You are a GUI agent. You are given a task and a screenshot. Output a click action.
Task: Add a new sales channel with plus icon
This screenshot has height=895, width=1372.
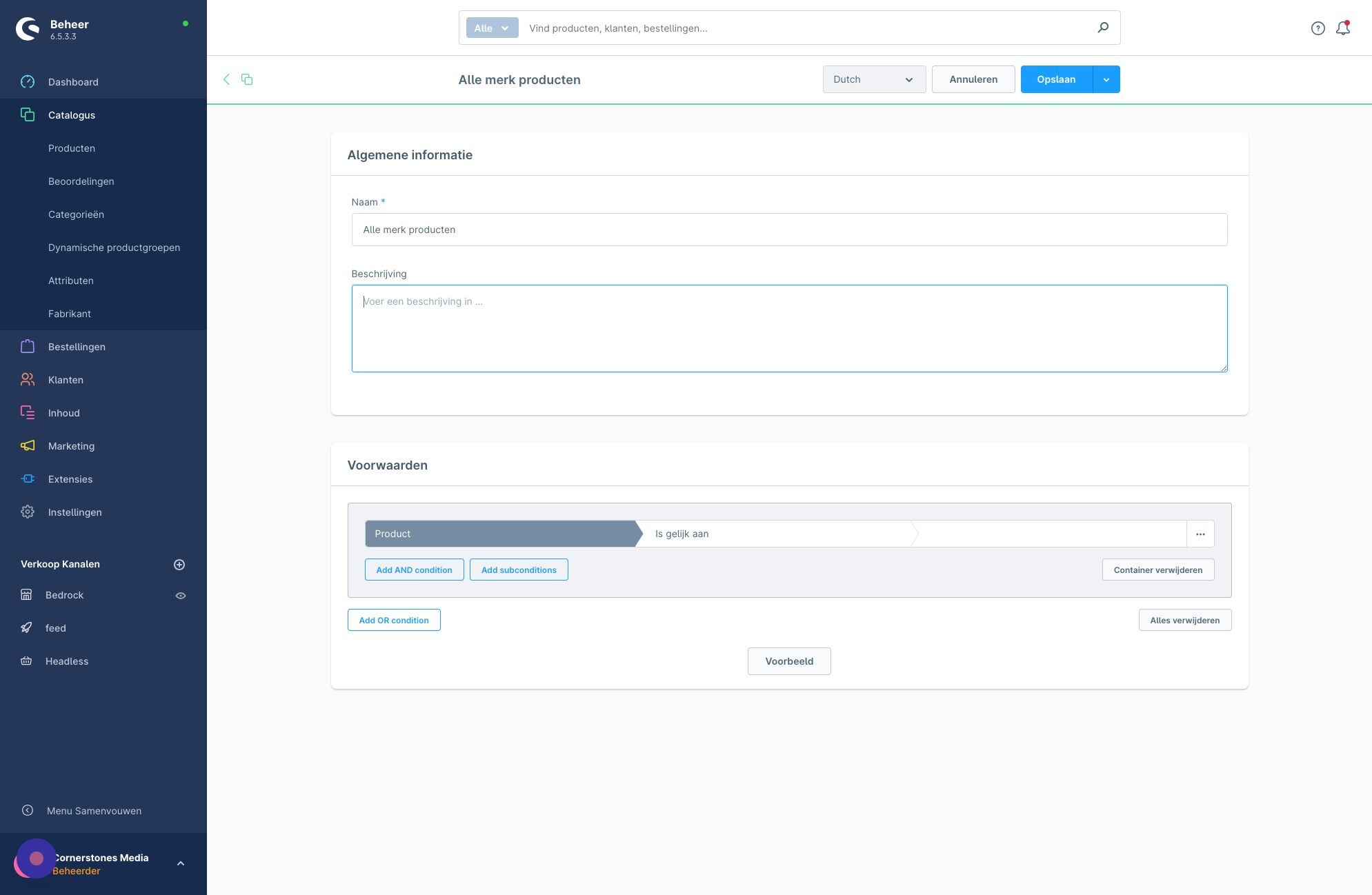click(179, 565)
